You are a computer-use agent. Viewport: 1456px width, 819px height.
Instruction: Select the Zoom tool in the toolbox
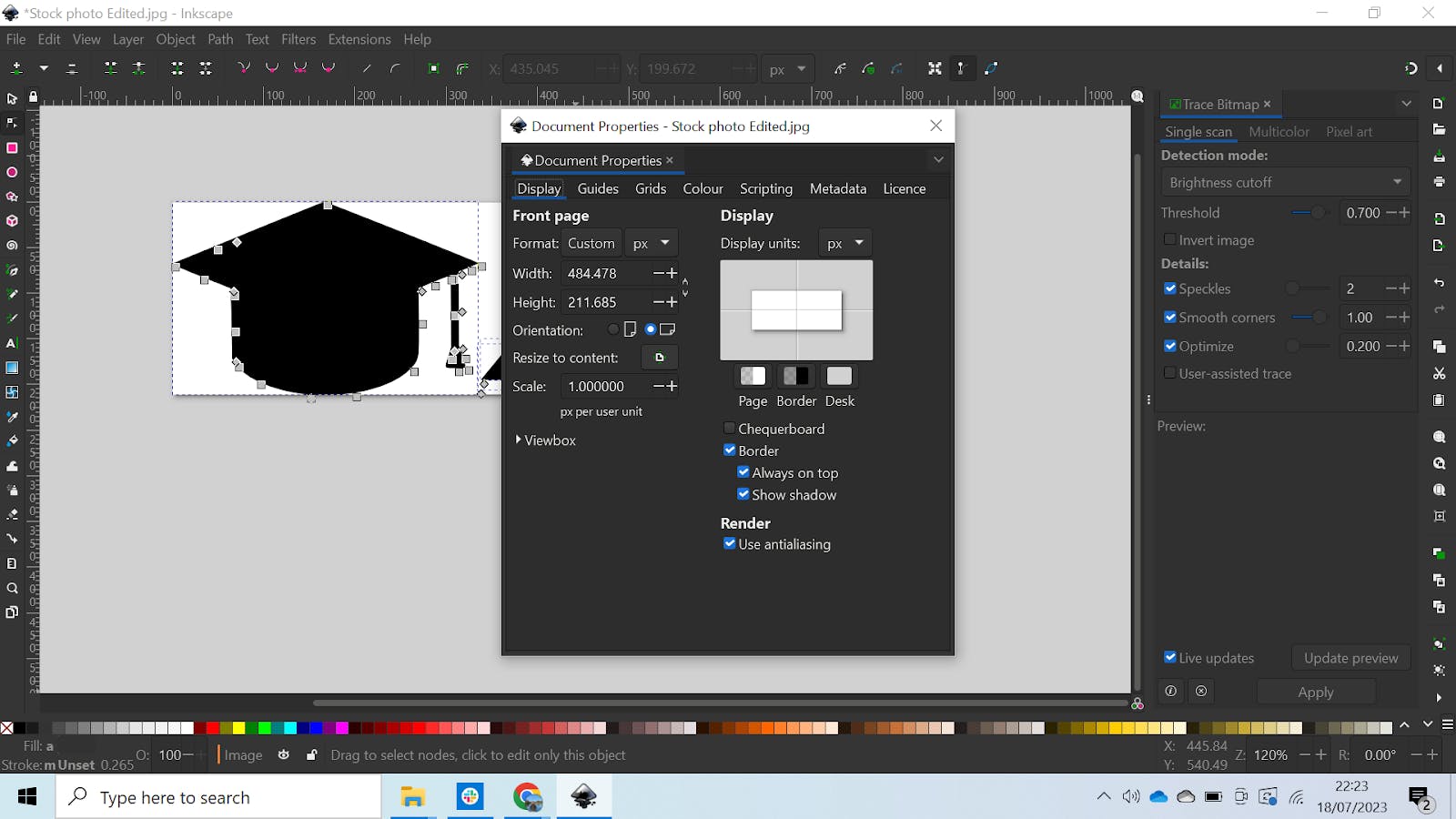pyautogui.click(x=12, y=588)
